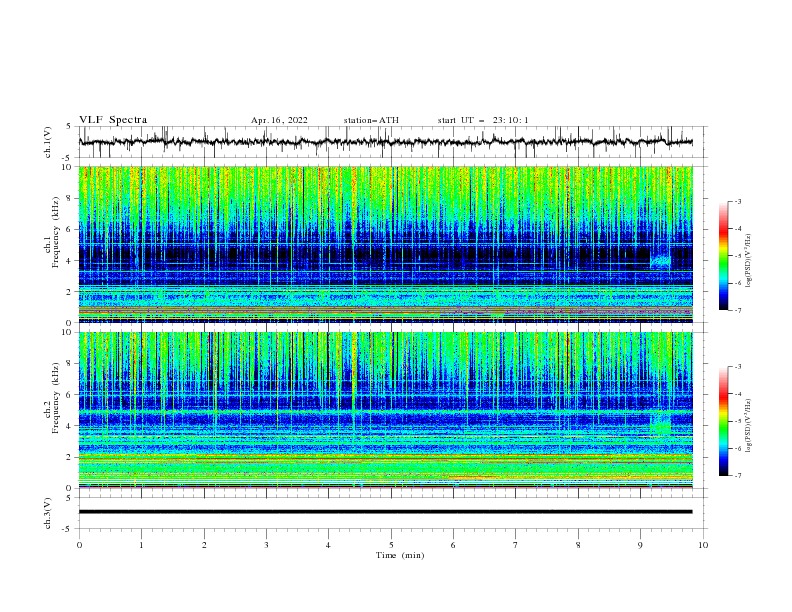Click the 'start UT = 23:10:1' label
The image size is (792, 612).
482,120
